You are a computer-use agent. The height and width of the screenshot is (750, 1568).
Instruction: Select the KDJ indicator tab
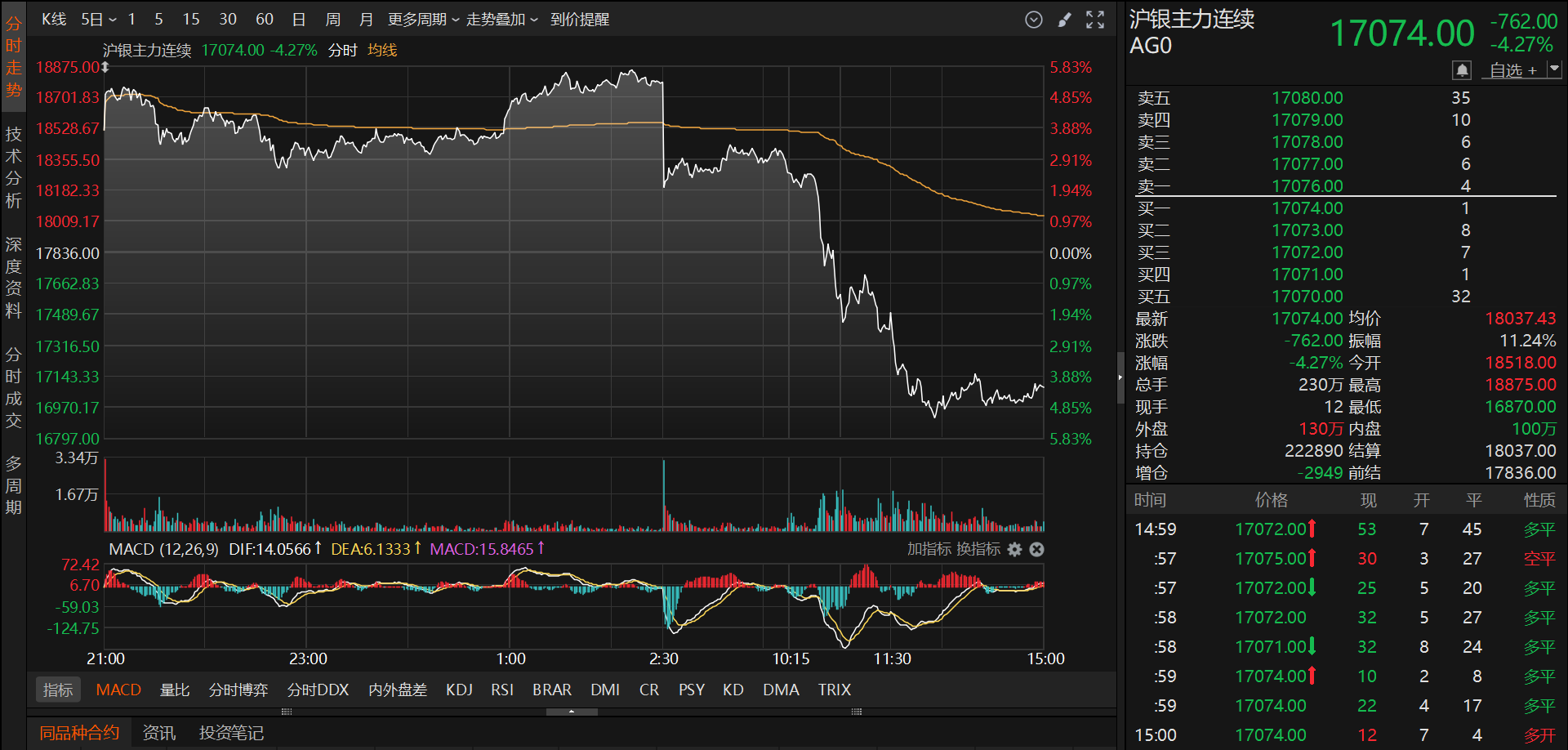pyautogui.click(x=459, y=690)
